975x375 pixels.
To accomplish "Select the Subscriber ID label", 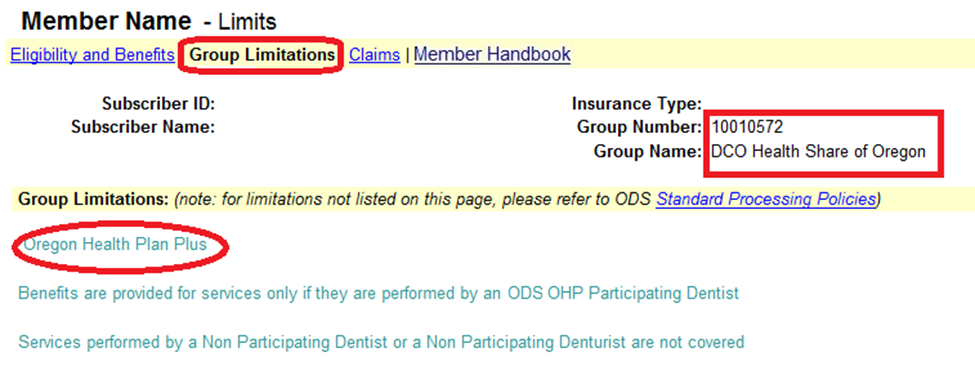I will click(159, 104).
